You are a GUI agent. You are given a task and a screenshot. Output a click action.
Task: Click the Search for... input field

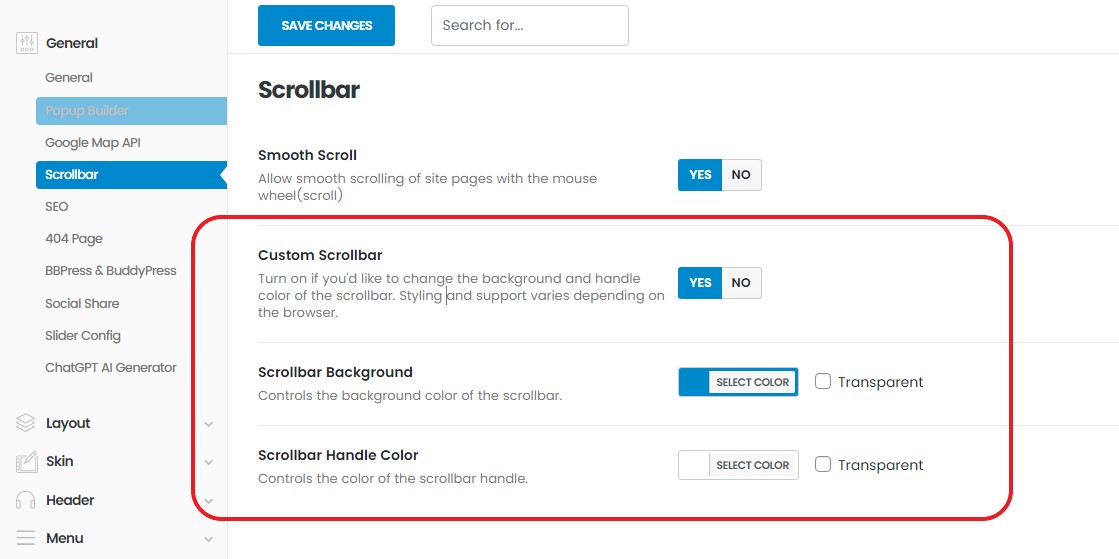coord(529,26)
